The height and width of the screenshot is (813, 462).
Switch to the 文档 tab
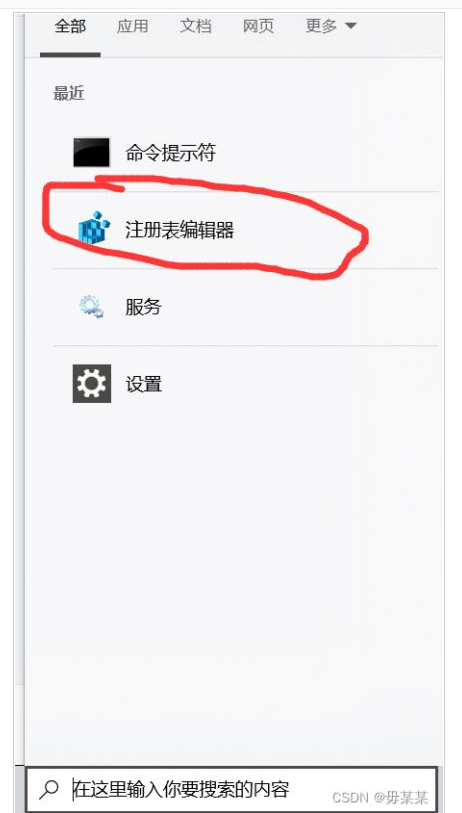tap(195, 26)
